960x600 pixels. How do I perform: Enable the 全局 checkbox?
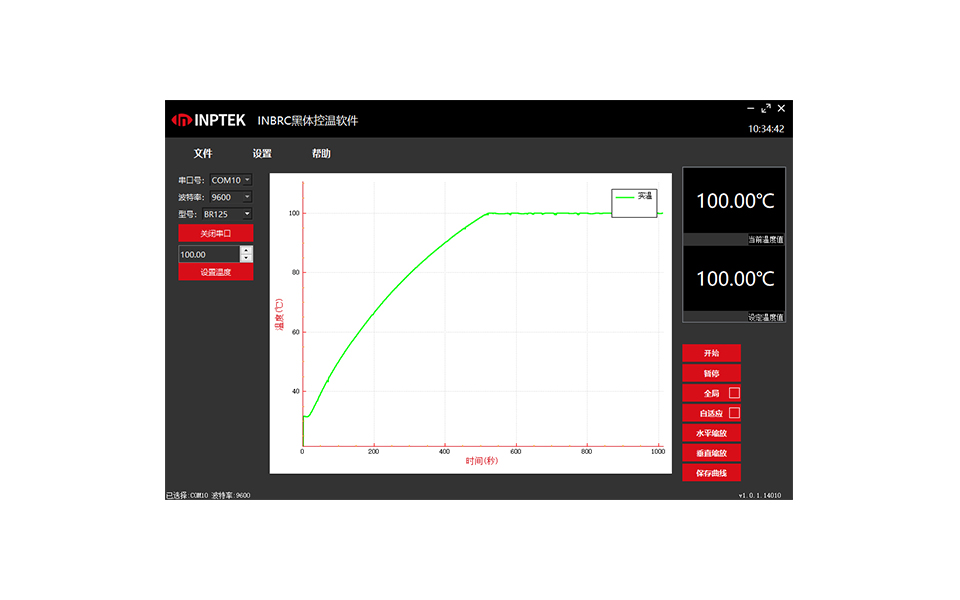(x=734, y=393)
